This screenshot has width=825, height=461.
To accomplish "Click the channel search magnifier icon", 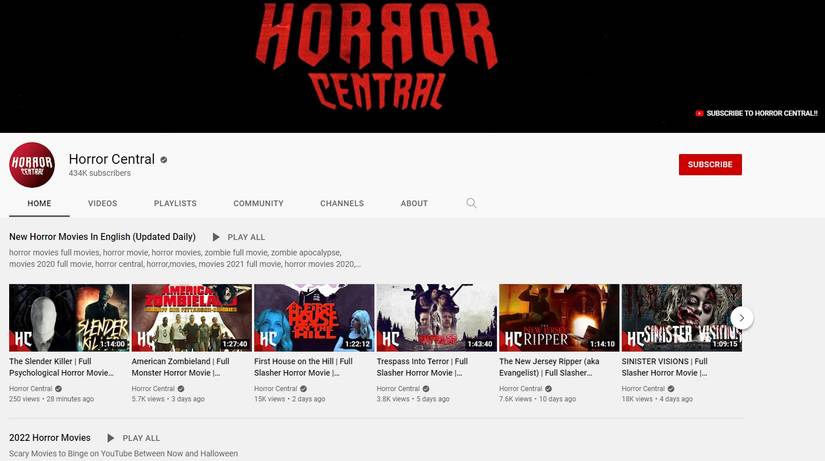I will coord(471,203).
